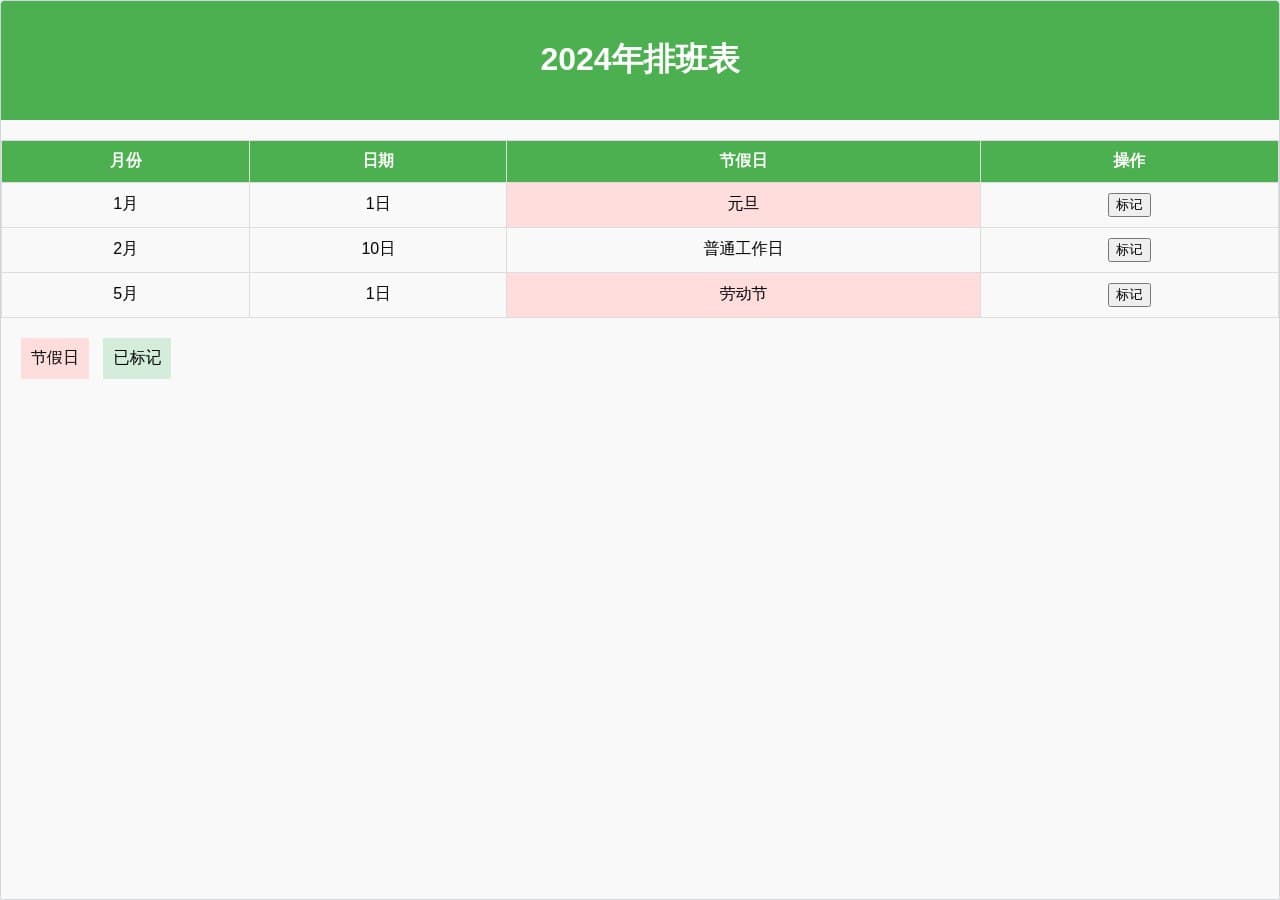Click the 标记 button for 劳动节 row

pos(1129,295)
